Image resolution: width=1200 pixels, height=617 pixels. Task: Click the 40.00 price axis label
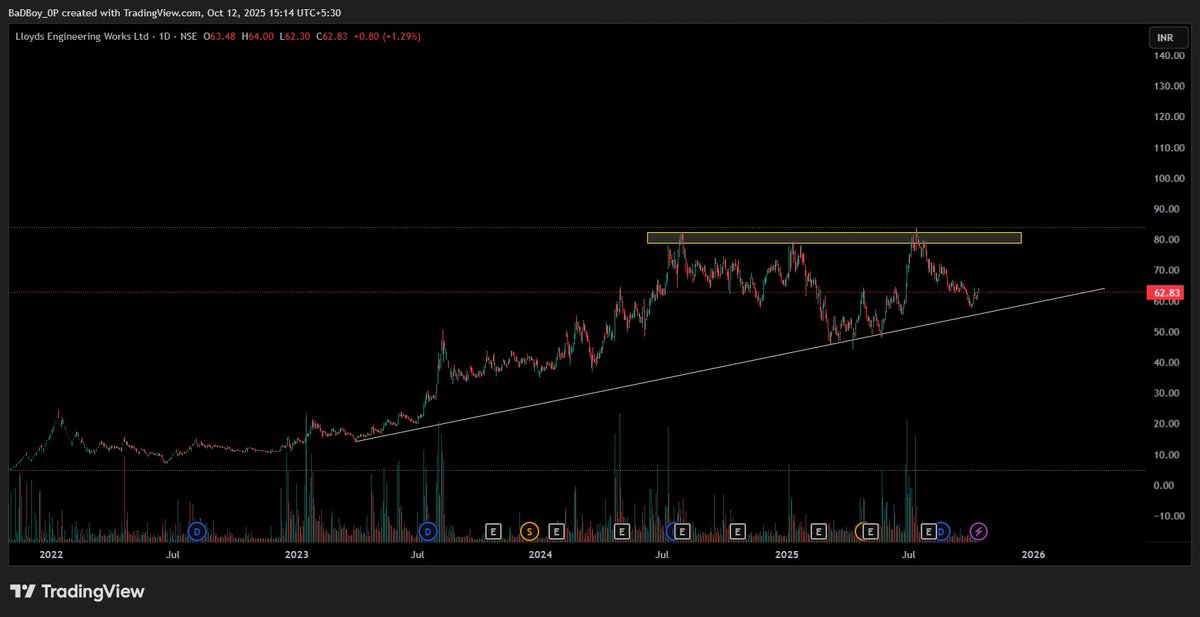click(x=1167, y=363)
